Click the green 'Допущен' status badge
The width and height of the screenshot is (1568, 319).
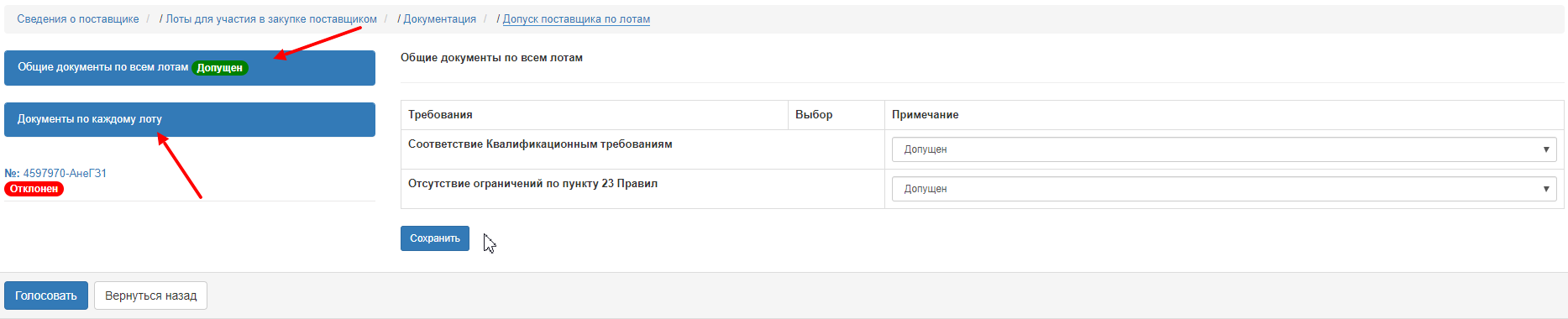pos(220,68)
